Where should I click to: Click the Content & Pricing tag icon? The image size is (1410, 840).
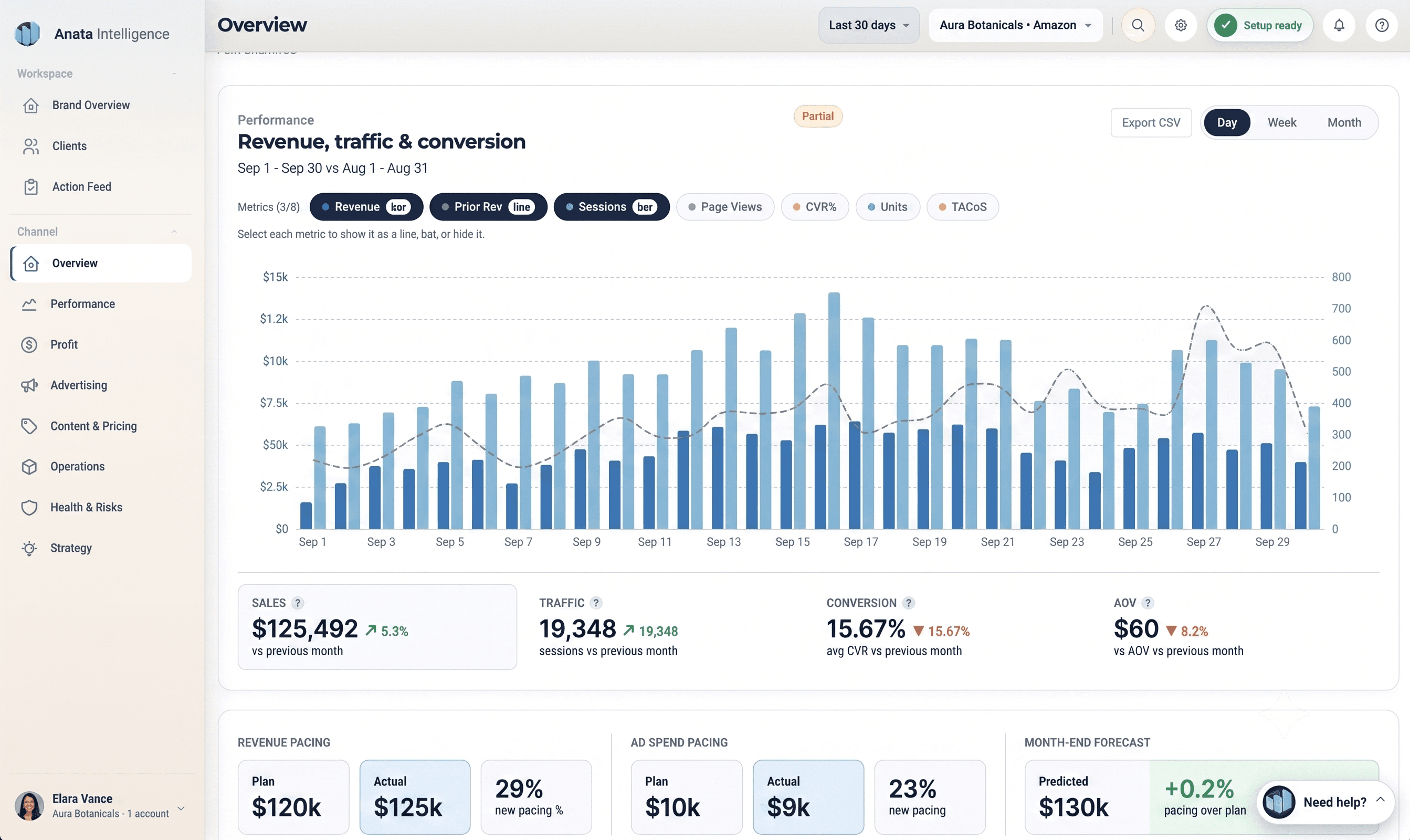pyautogui.click(x=29, y=426)
